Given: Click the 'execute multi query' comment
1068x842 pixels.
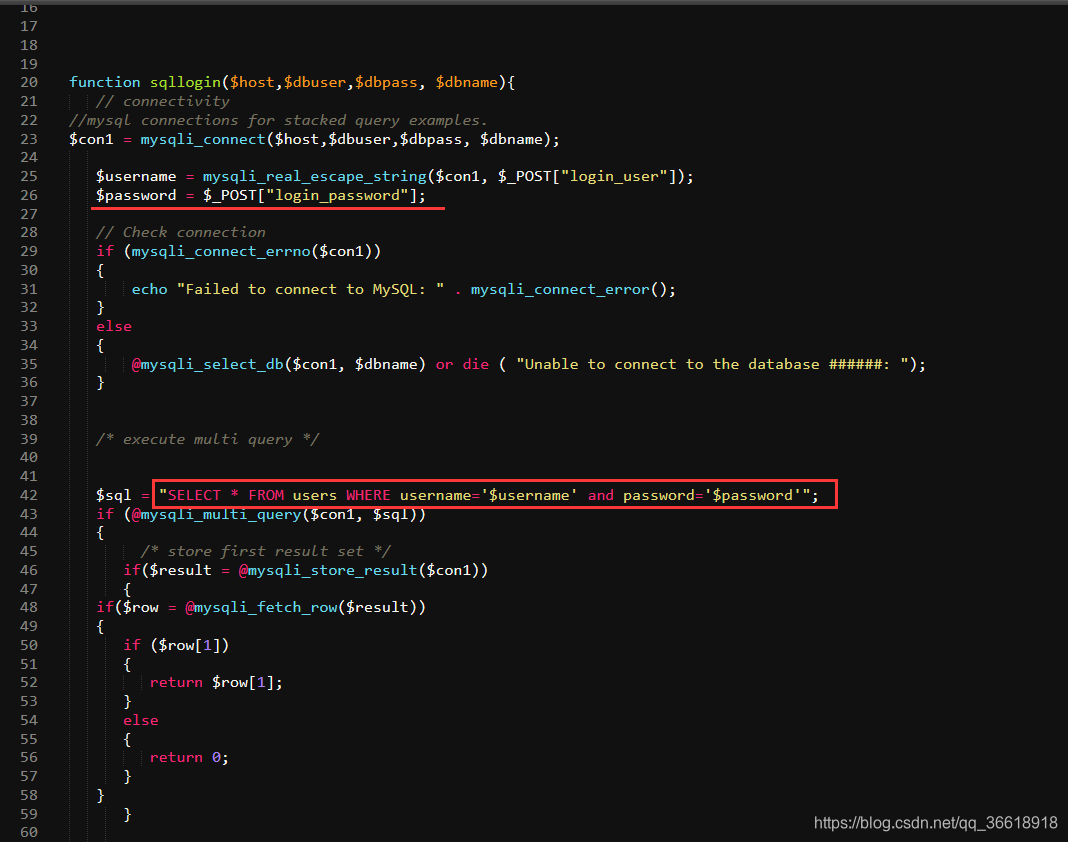Looking at the screenshot, I should [x=207, y=439].
